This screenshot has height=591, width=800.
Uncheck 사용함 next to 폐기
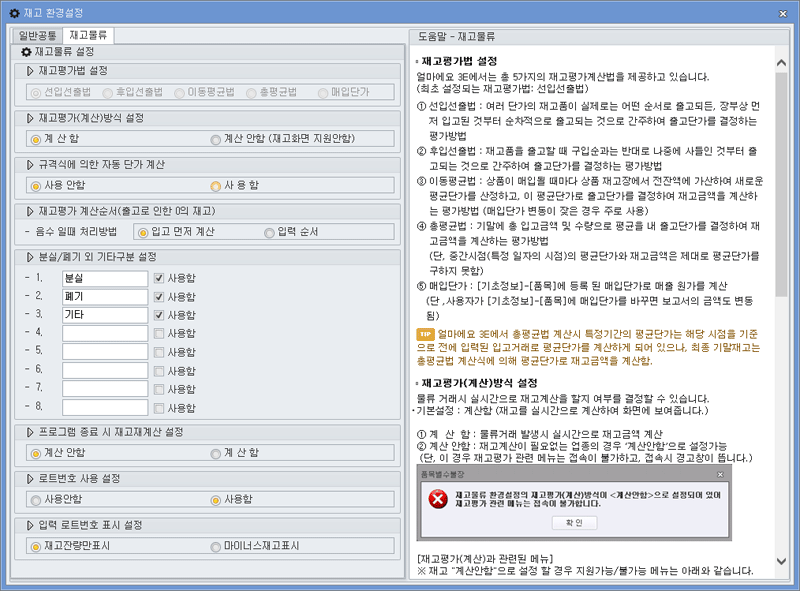(x=158, y=296)
